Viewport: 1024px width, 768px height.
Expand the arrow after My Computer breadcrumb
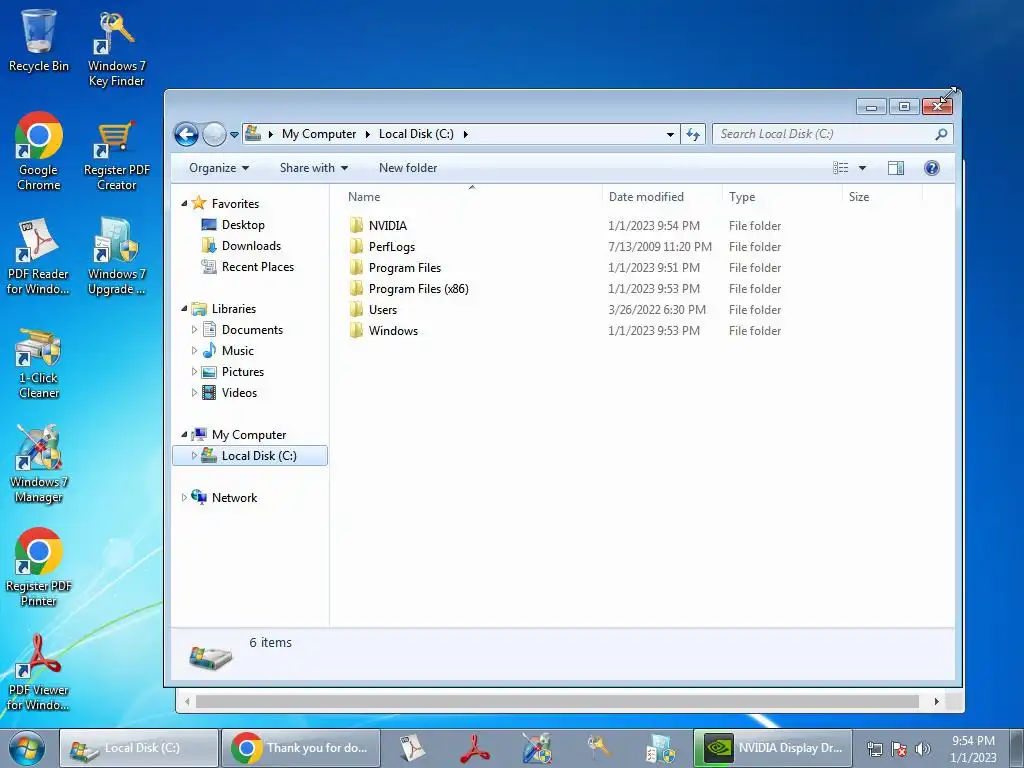click(x=368, y=135)
